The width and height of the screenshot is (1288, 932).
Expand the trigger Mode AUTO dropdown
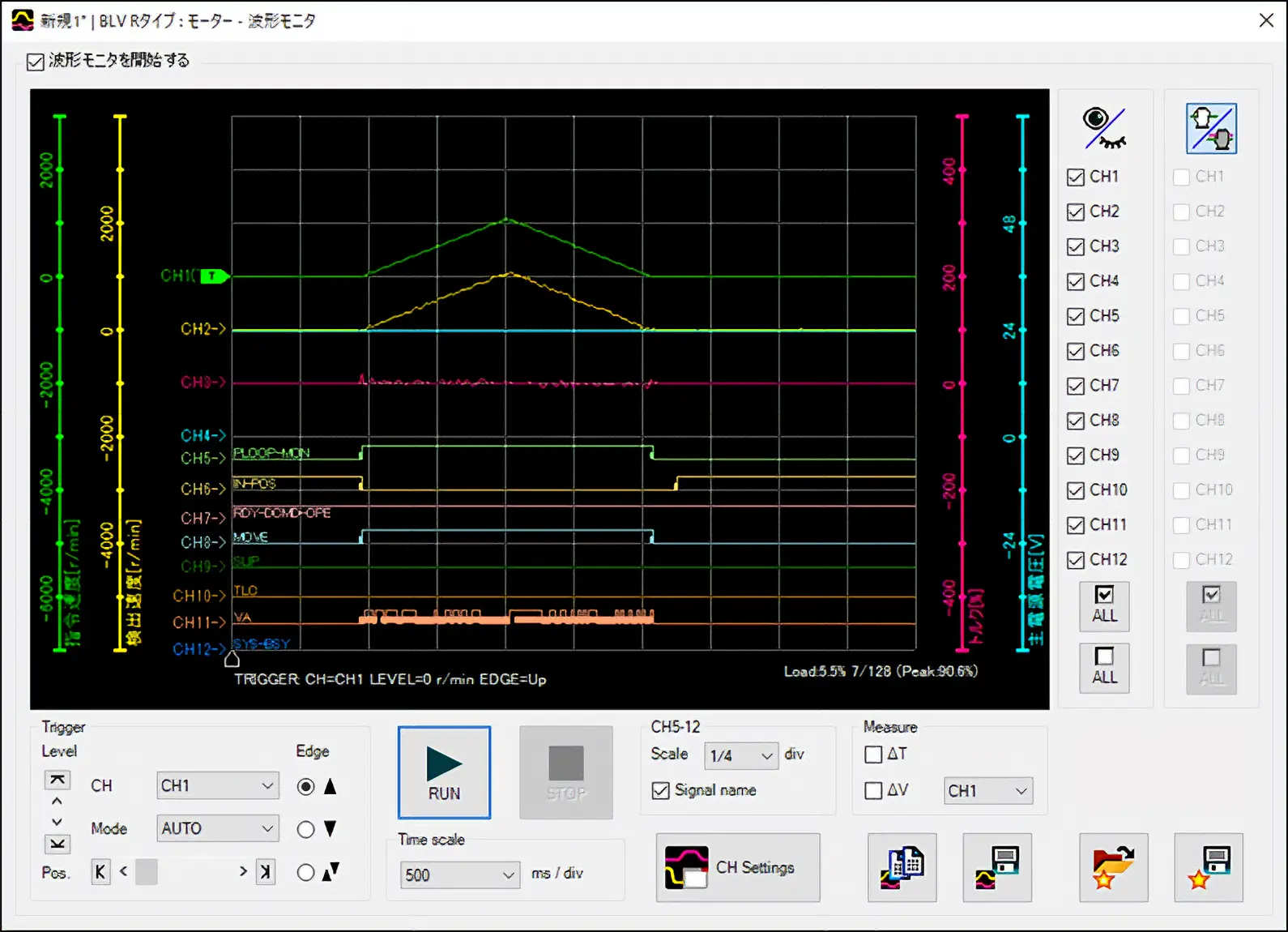point(217,828)
